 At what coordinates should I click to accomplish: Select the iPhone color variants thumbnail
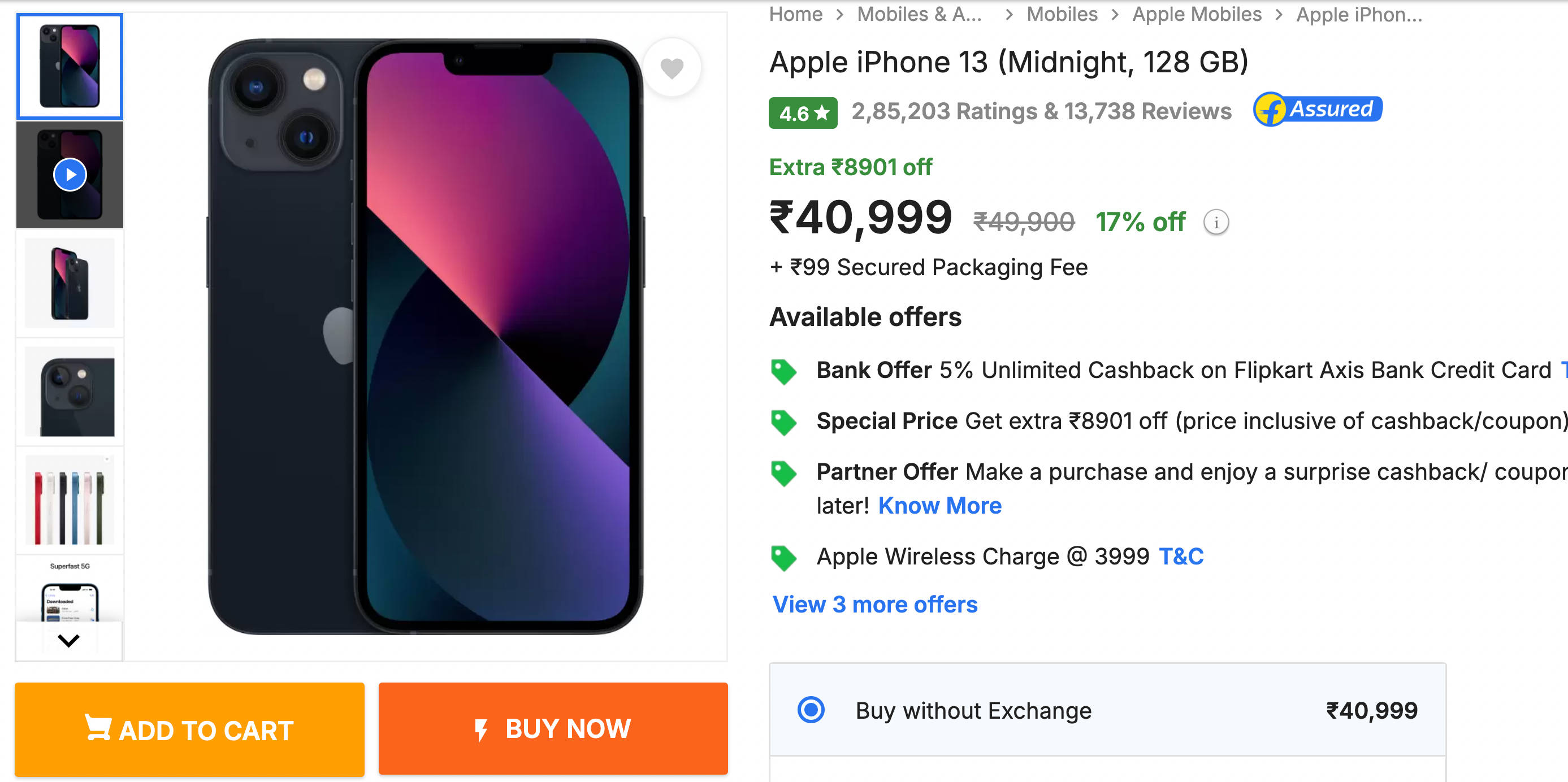pyautogui.click(x=70, y=501)
